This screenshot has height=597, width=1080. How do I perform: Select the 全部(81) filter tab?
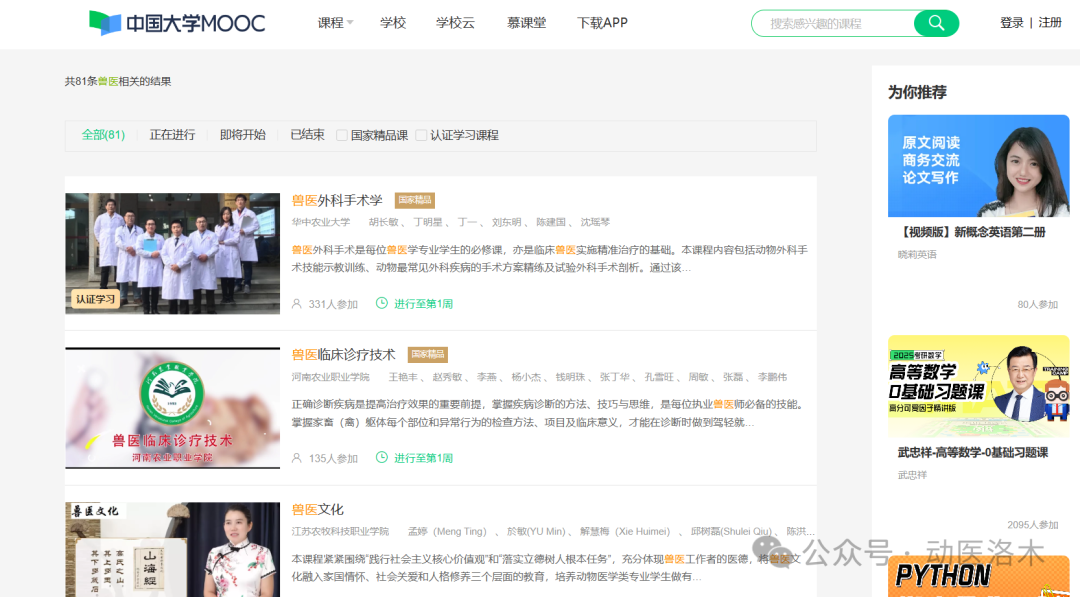click(x=103, y=135)
